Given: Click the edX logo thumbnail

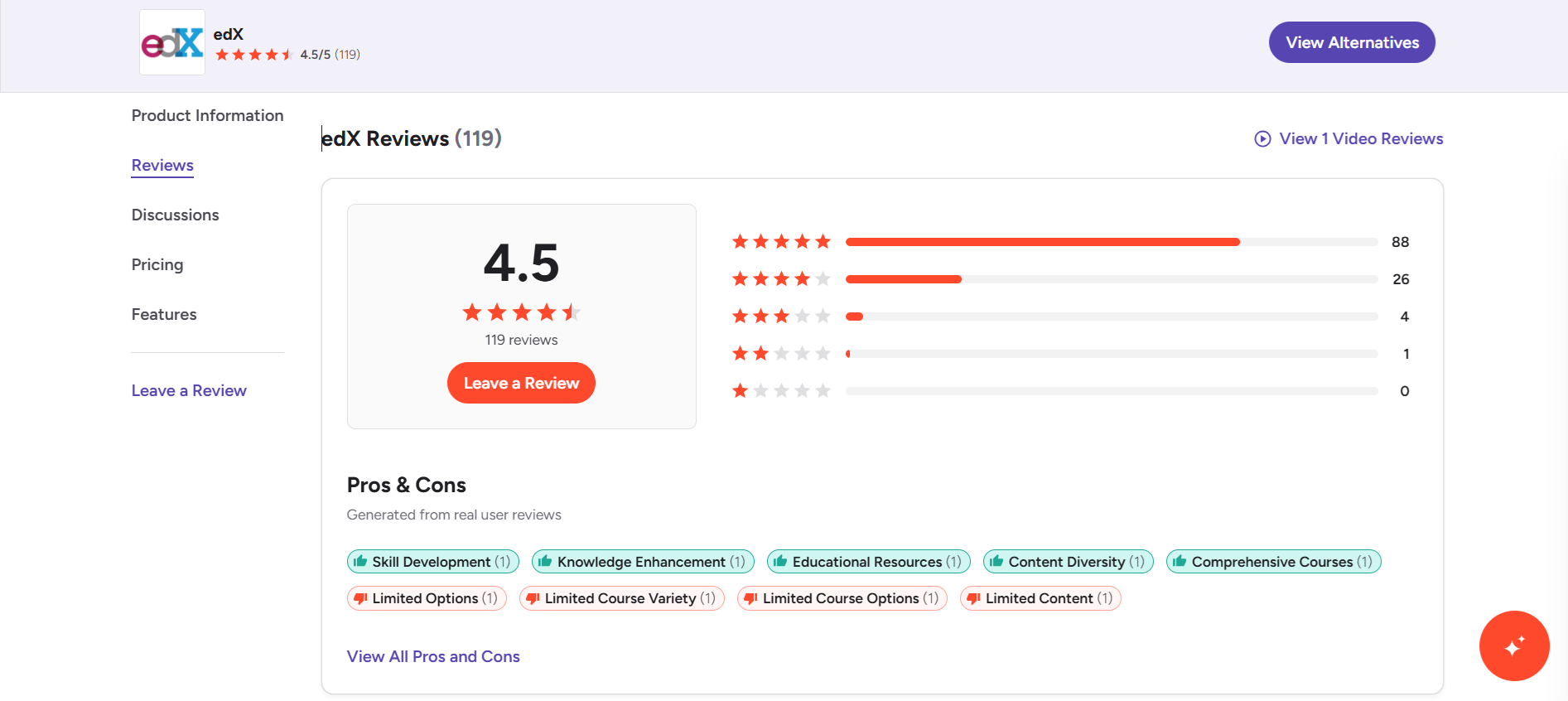Looking at the screenshot, I should point(172,42).
